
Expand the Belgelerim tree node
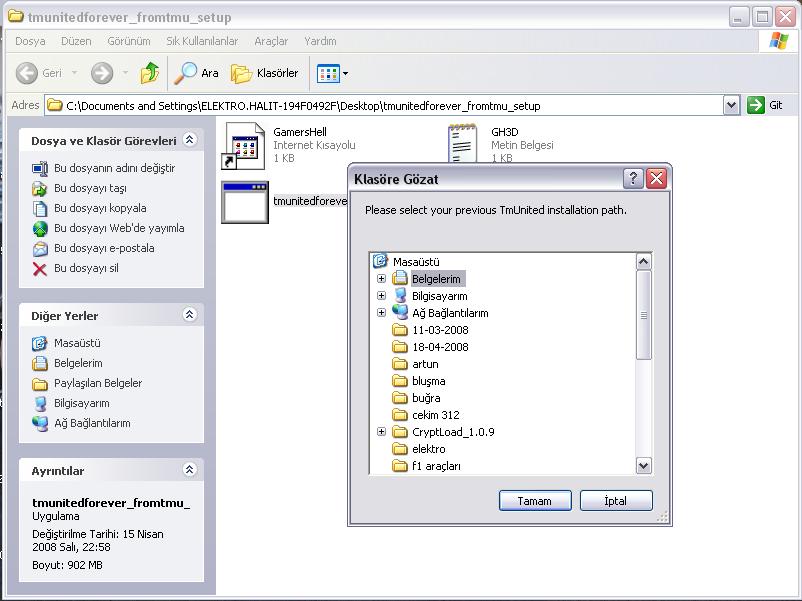[381, 279]
